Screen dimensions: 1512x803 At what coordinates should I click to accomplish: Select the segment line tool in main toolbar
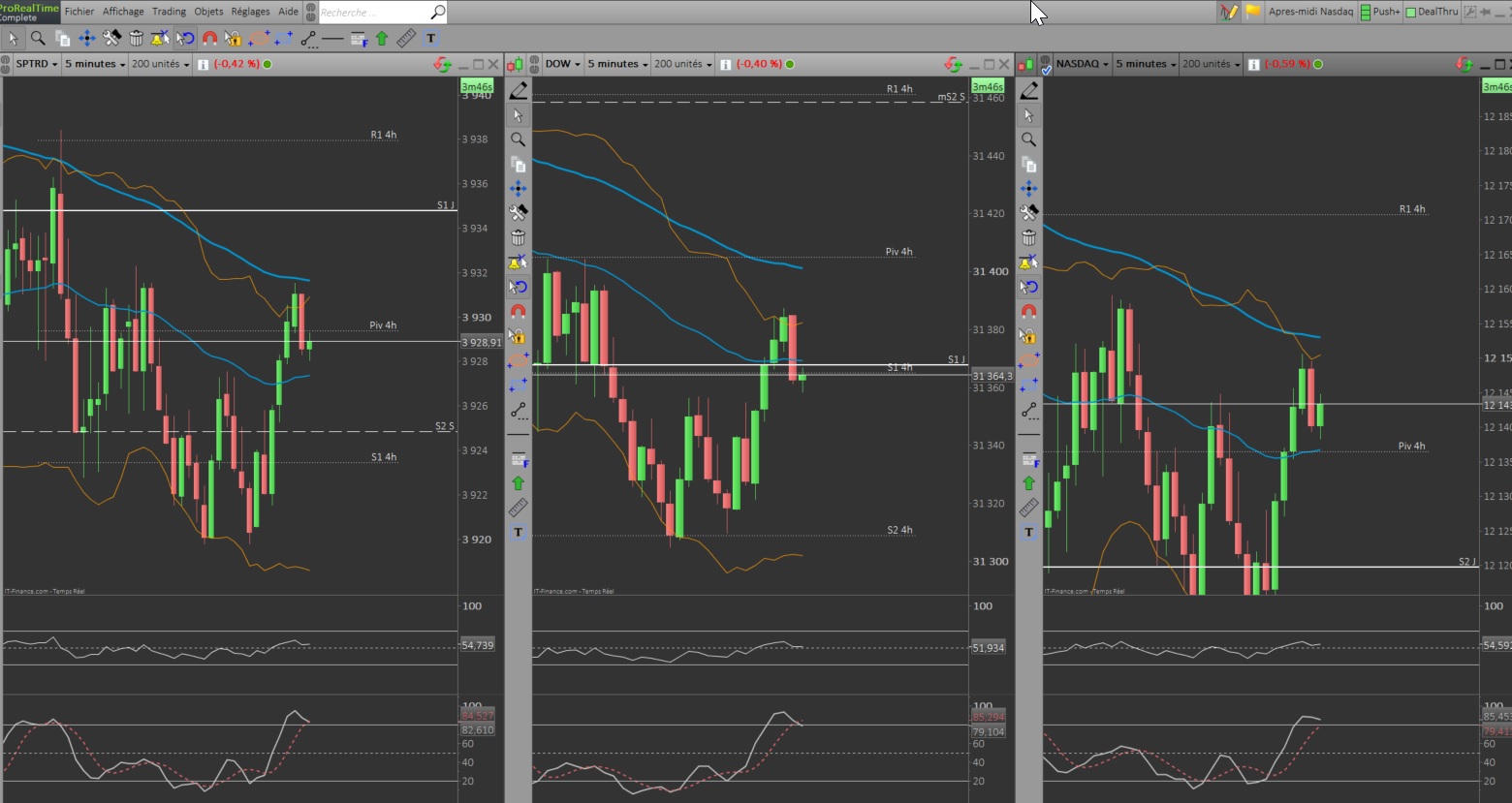click(308, 38)
